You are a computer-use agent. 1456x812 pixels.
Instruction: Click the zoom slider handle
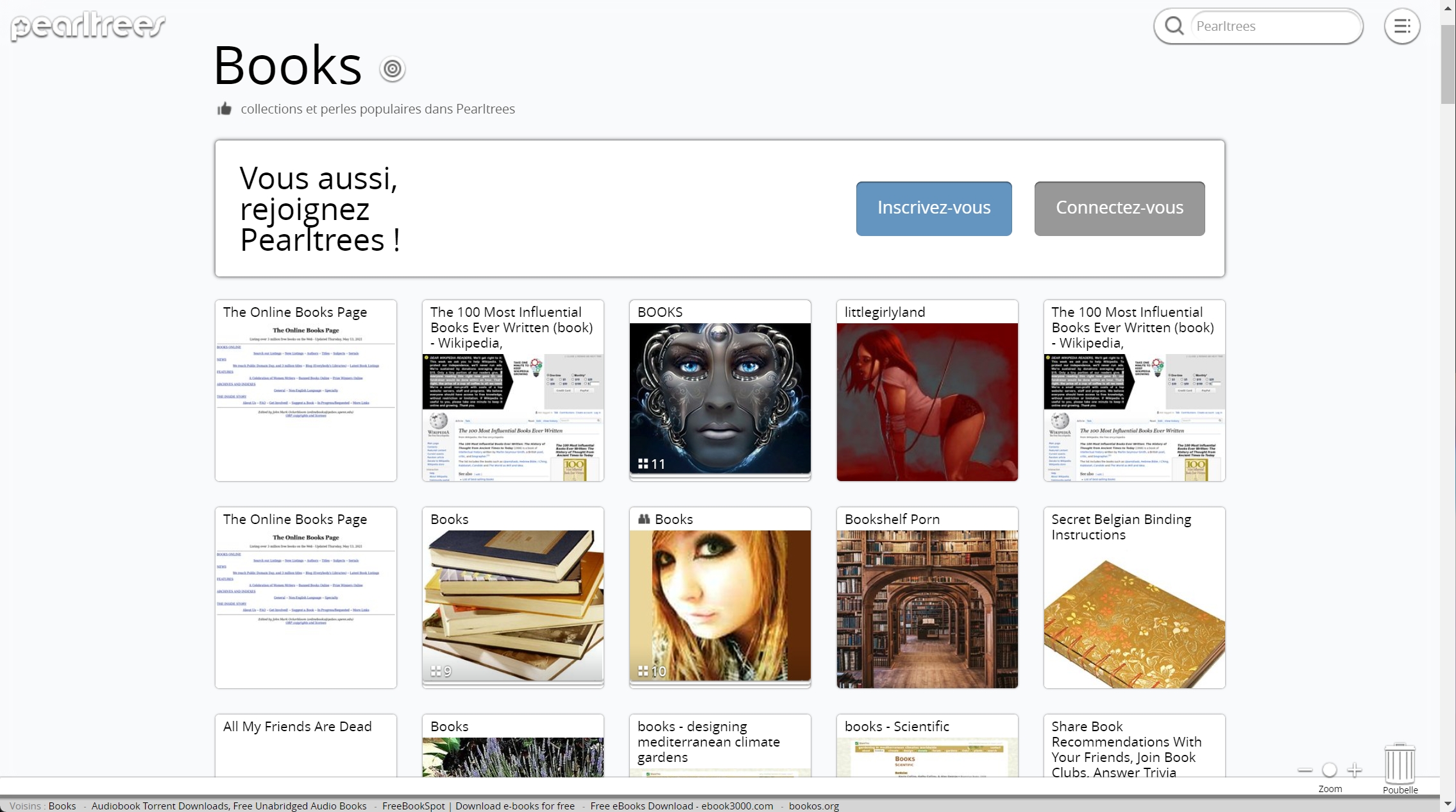click(1330, 770)
